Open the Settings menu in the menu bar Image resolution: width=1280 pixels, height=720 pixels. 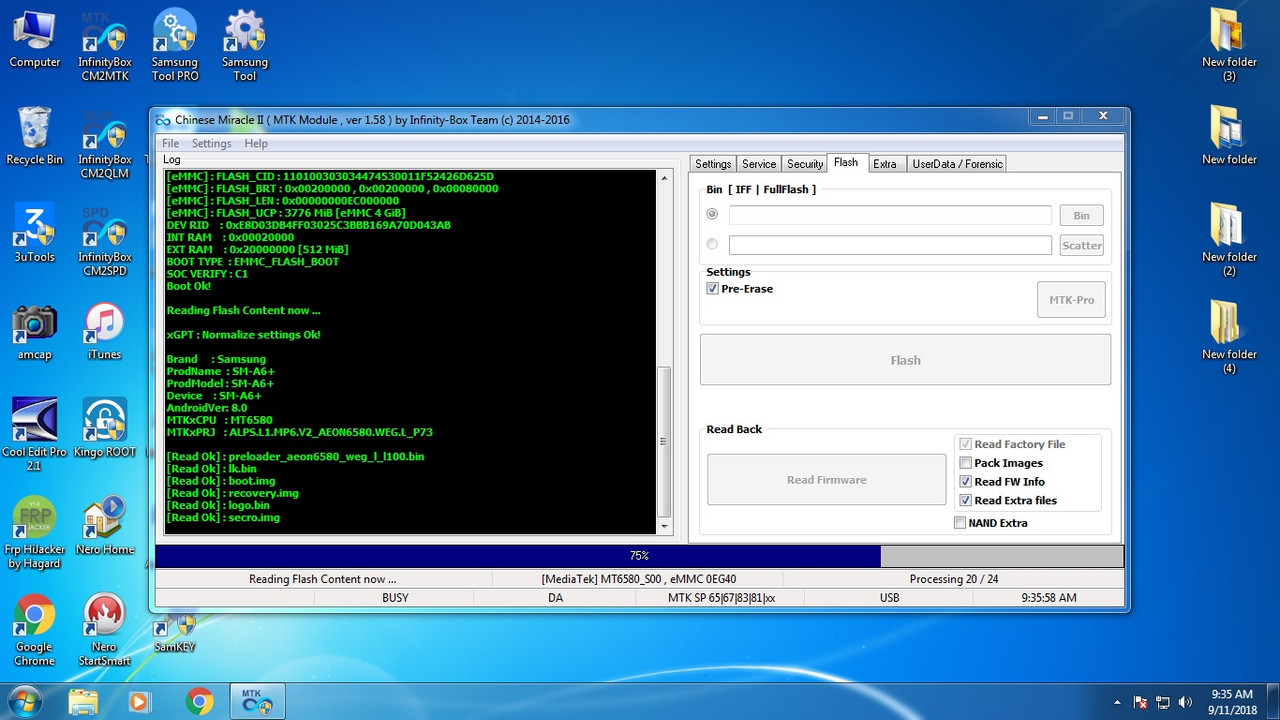coord(211,144)
